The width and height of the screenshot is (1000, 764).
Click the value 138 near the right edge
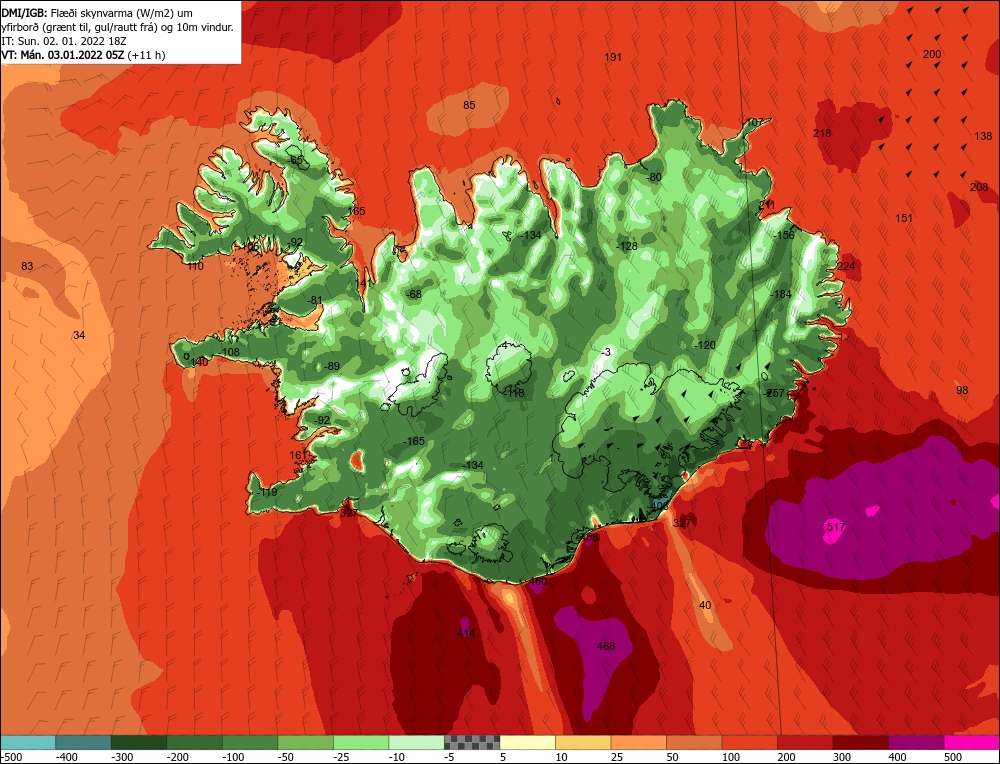(983, 136)
